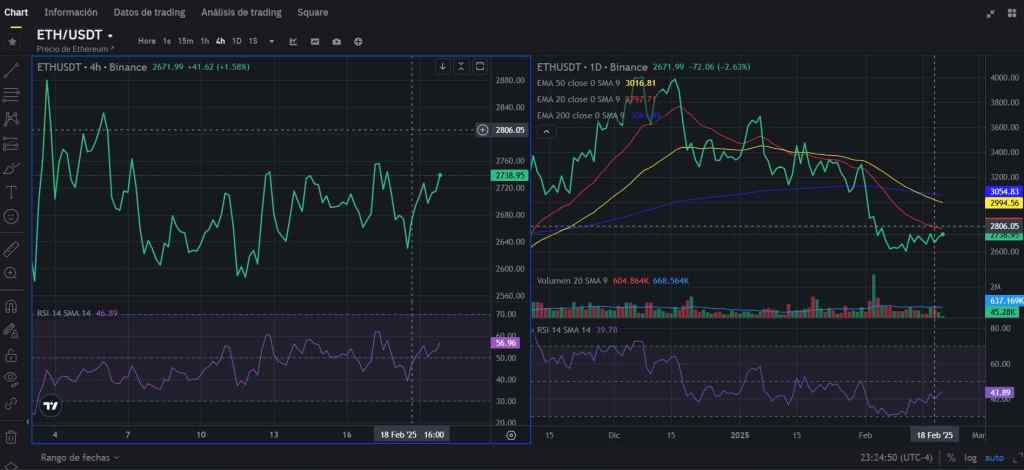Toggle percentage scale button

point(951,458)
